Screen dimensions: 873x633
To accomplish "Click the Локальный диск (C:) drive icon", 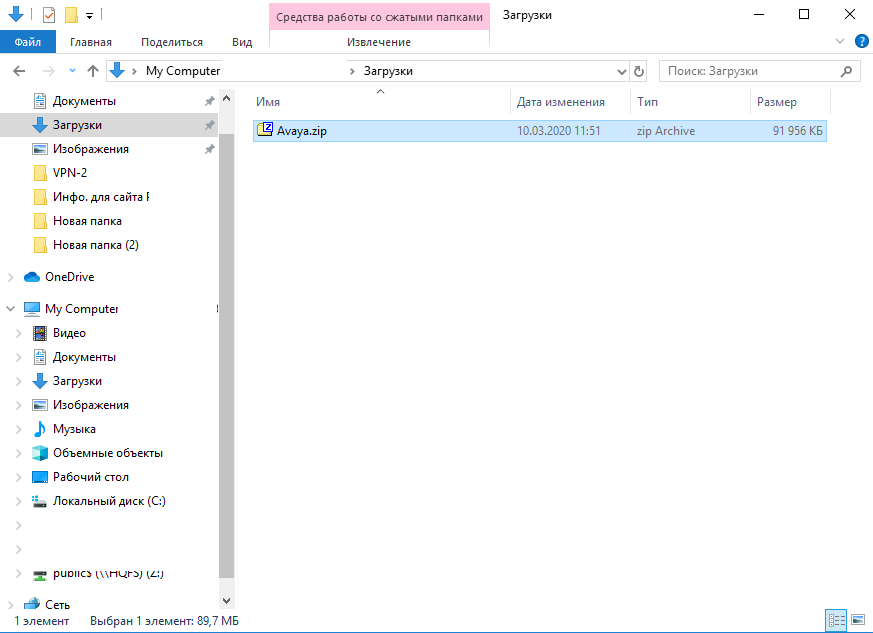I will pos(40,501).
